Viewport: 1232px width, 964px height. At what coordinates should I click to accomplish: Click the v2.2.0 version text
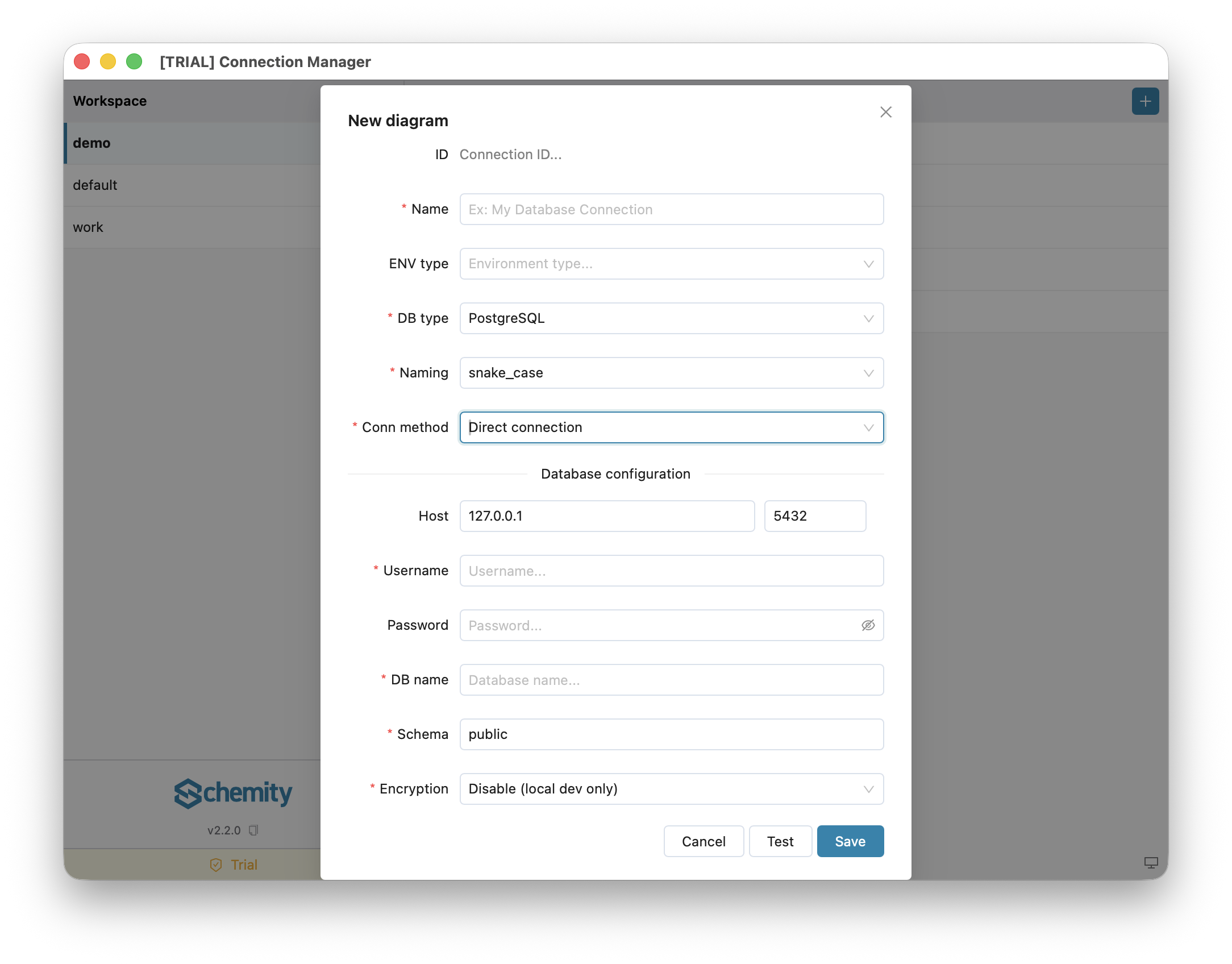coord(224,830)
